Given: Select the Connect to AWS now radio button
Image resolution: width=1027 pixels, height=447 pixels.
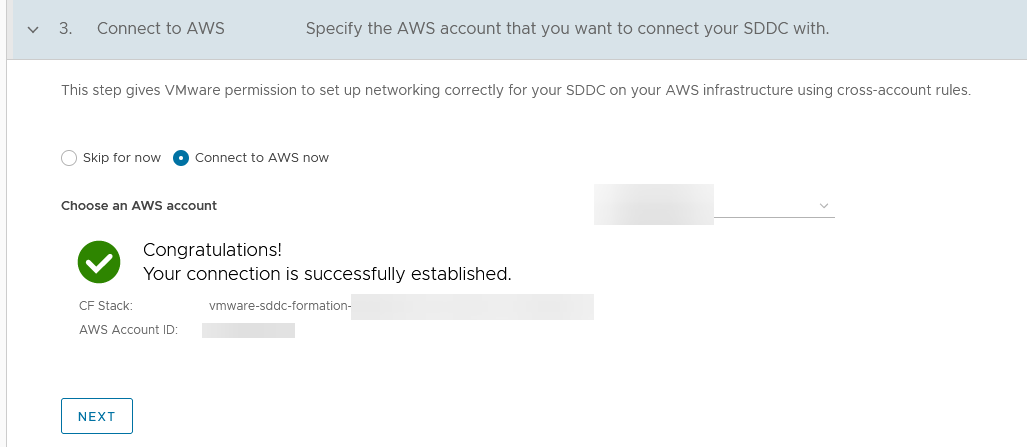Looking at the screenshot, I should pyautogui.click(x=181, y=158).
